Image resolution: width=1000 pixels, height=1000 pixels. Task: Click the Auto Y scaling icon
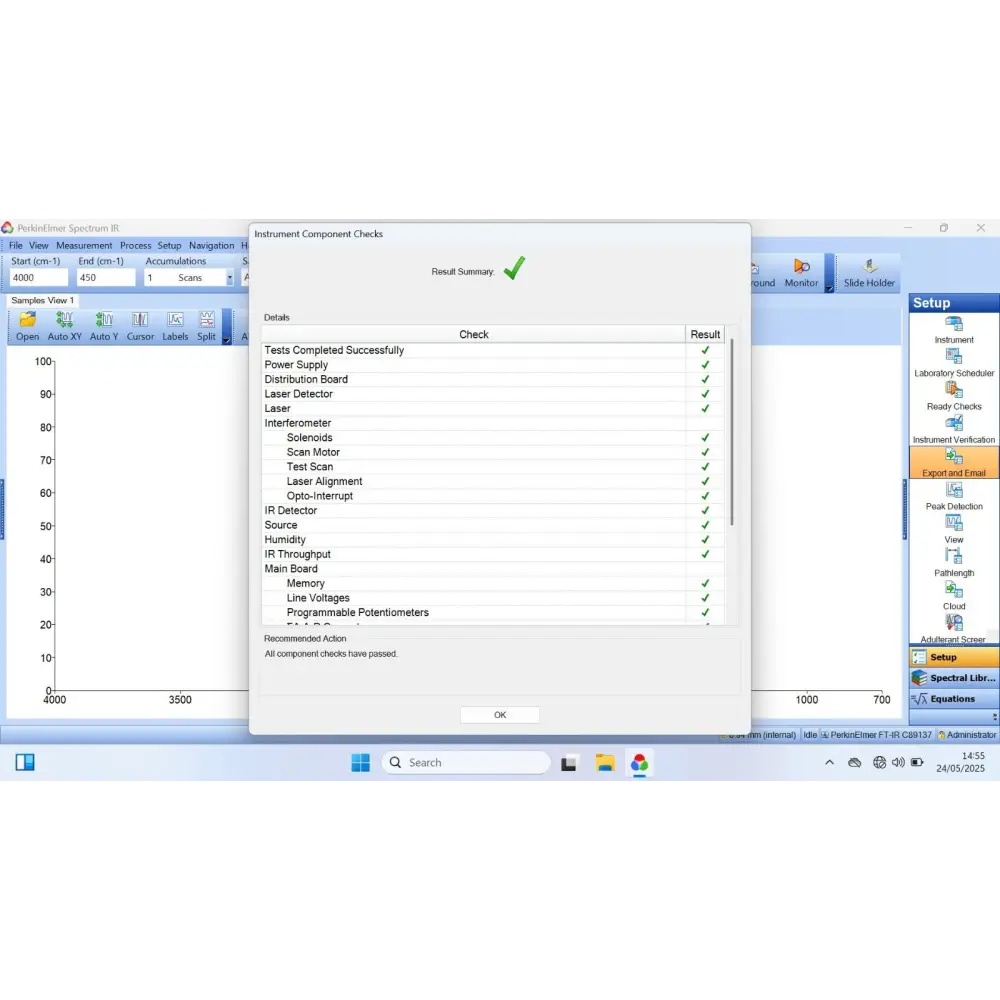tap(103, 327)
